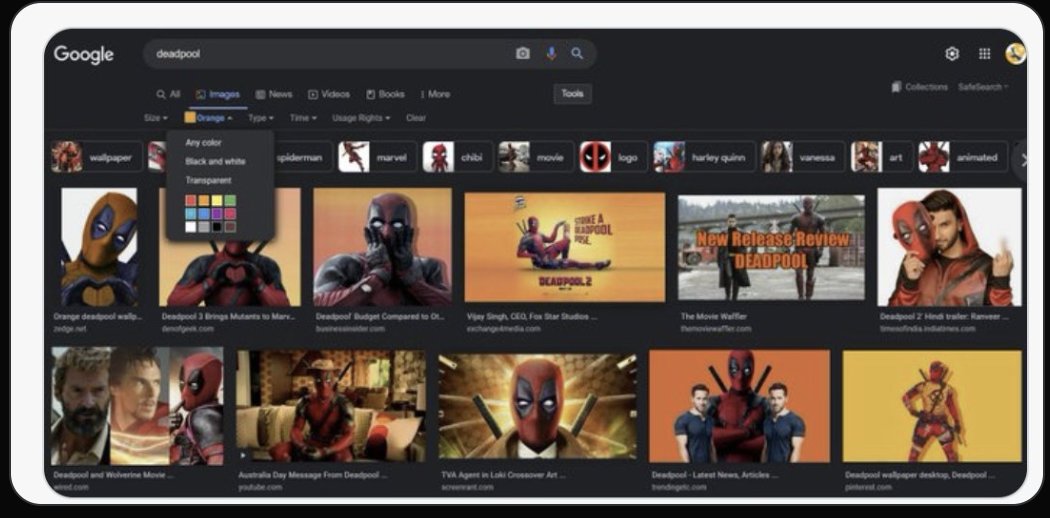Viewport: 1050px width, 518px height.
Task: Select the harley quinn suggestion chip
Action: click(704, 157)
